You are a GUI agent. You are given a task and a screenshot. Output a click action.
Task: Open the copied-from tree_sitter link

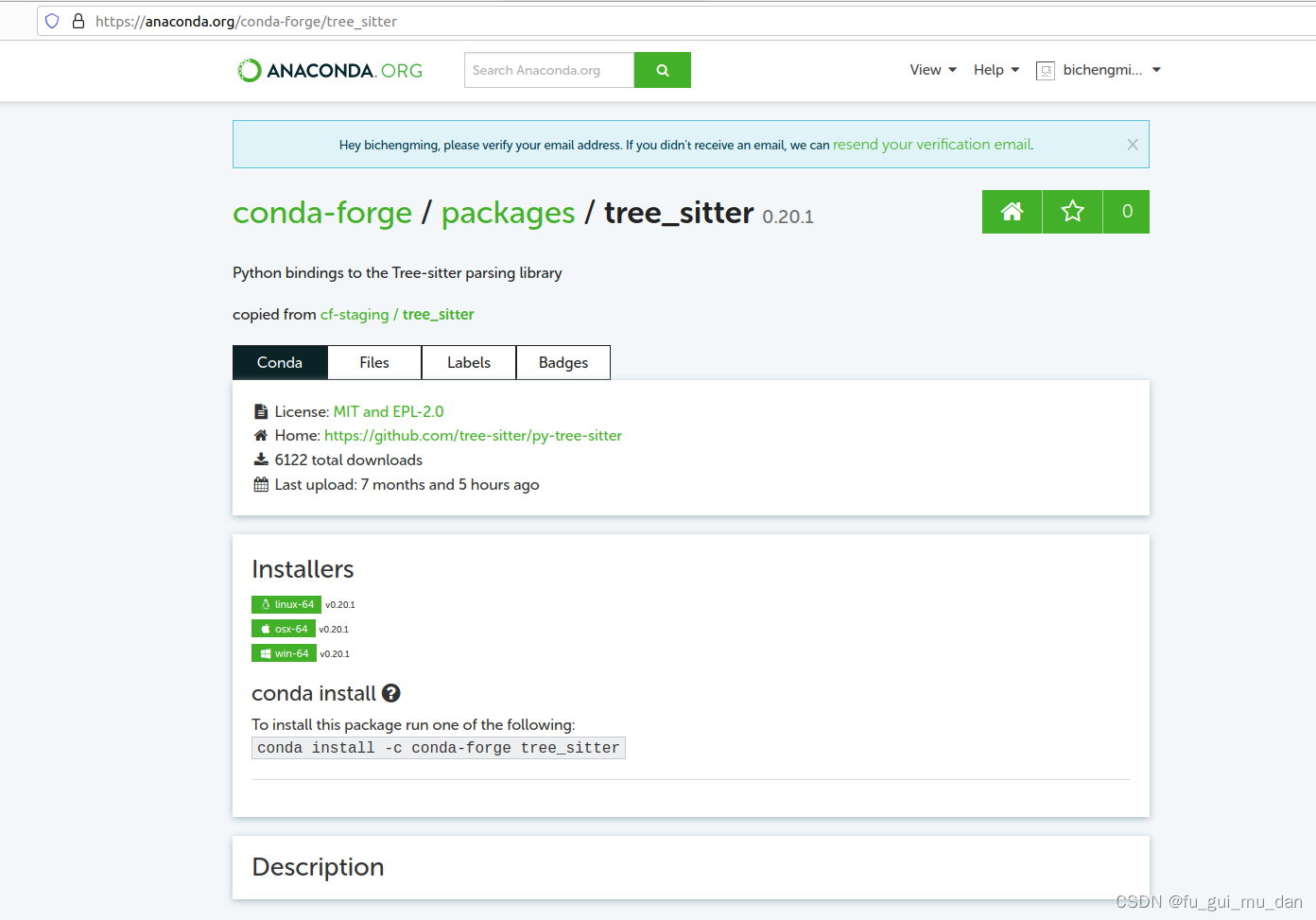point(439,314)
